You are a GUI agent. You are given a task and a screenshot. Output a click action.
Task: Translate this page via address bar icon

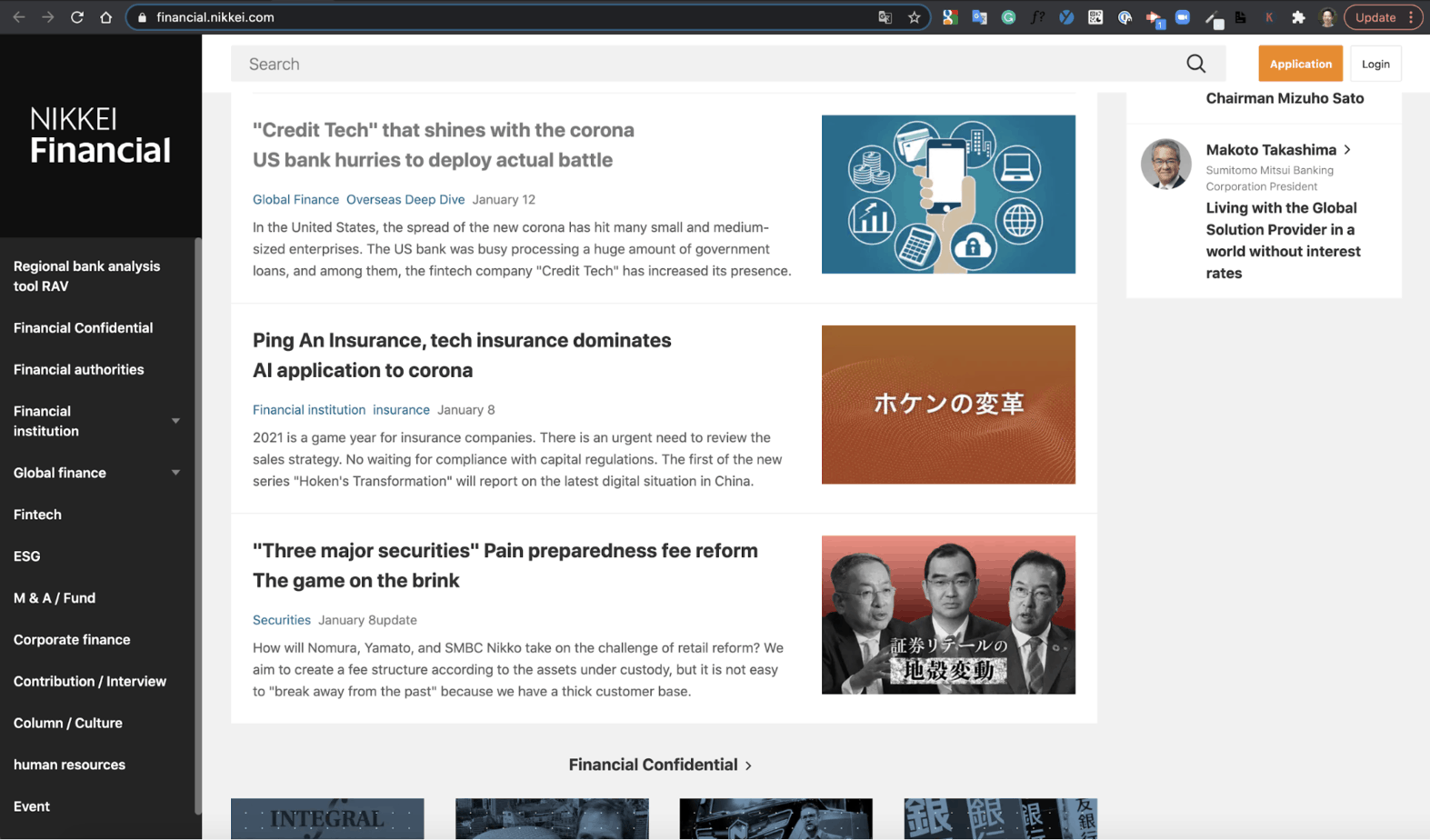tap(885, 17)
